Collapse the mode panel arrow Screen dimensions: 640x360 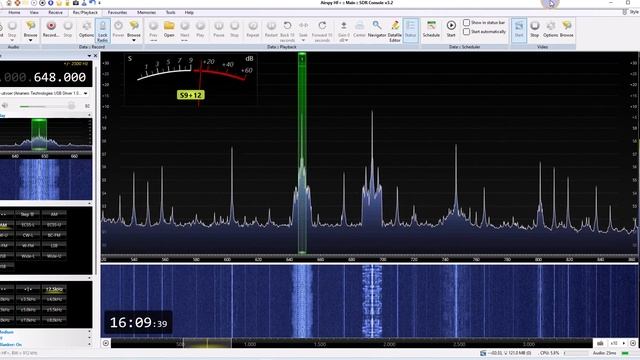pos(89,203)
